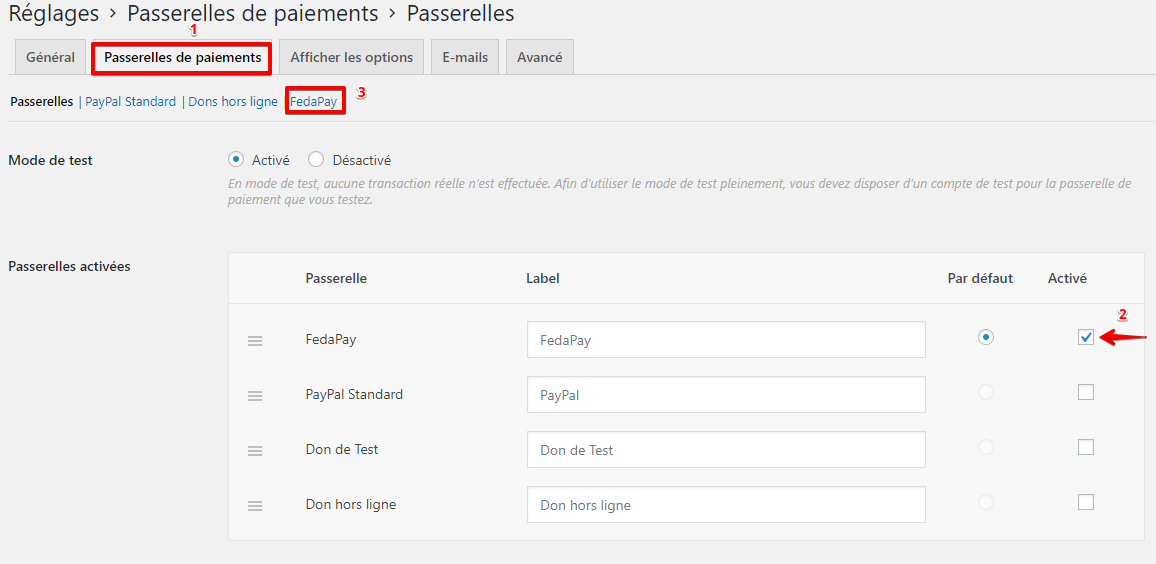1156x564 pixels.
Task: Switch to Afficher les options tab
Action: (351, 57)
